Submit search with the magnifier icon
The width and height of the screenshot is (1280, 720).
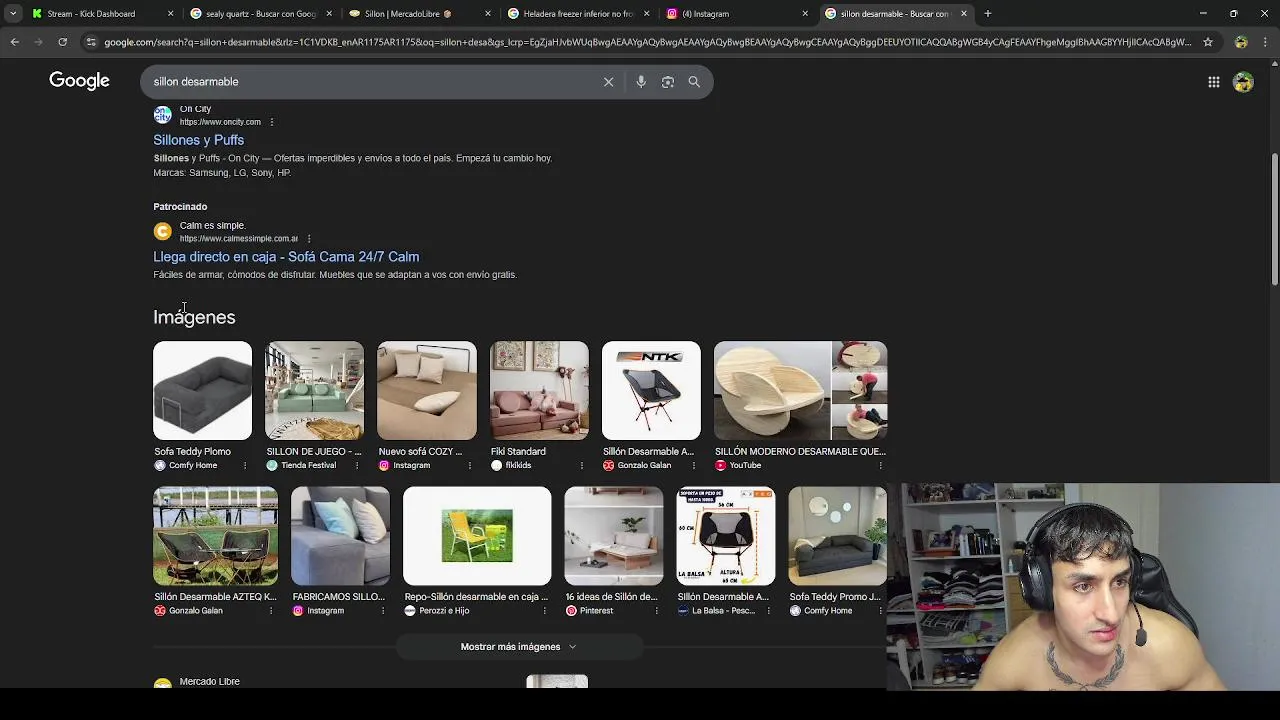click(694, 82)
